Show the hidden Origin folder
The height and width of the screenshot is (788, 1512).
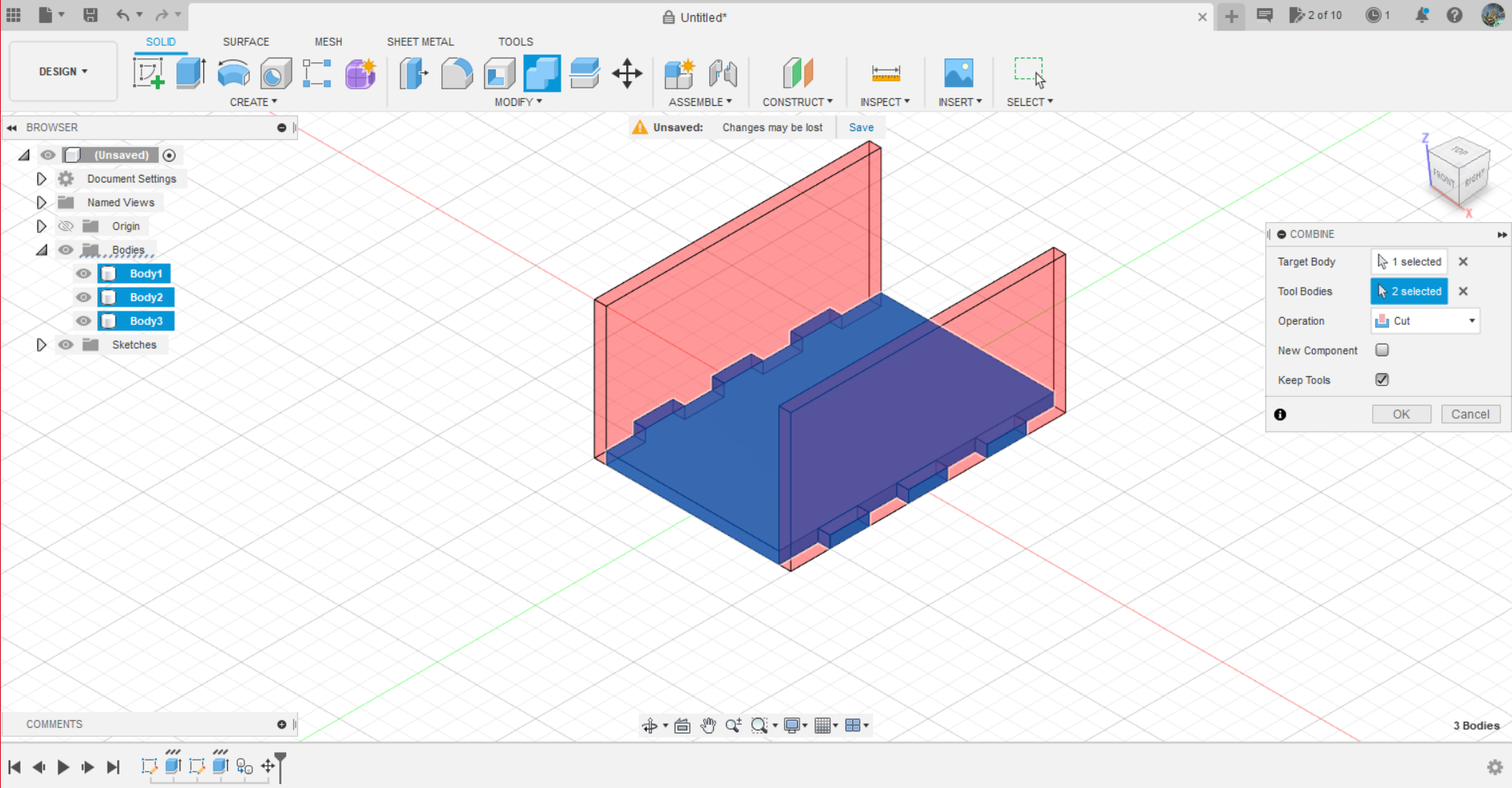[x=66, y=226]
